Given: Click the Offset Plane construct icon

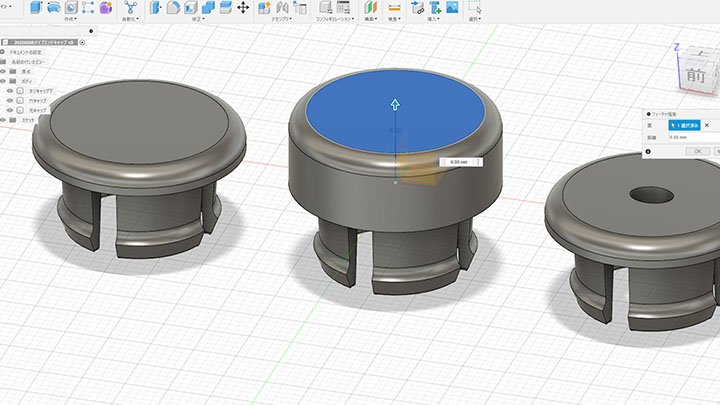Looking at the screenshot, I should [x=370, y=7].
